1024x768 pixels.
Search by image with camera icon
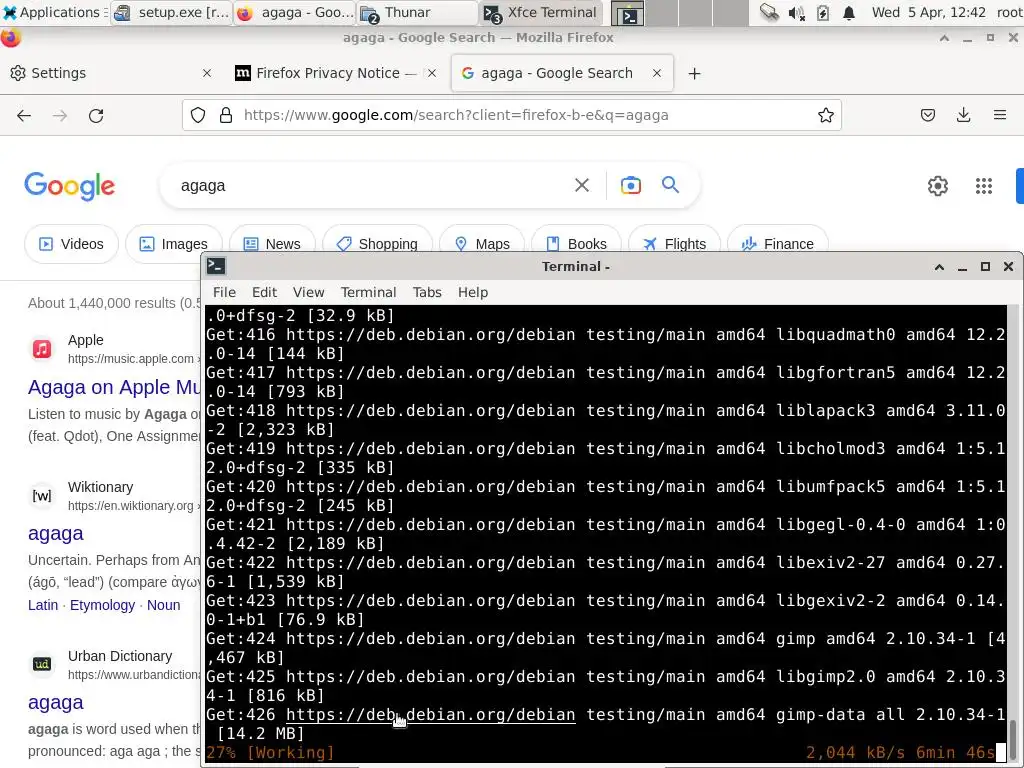(630, 185)
